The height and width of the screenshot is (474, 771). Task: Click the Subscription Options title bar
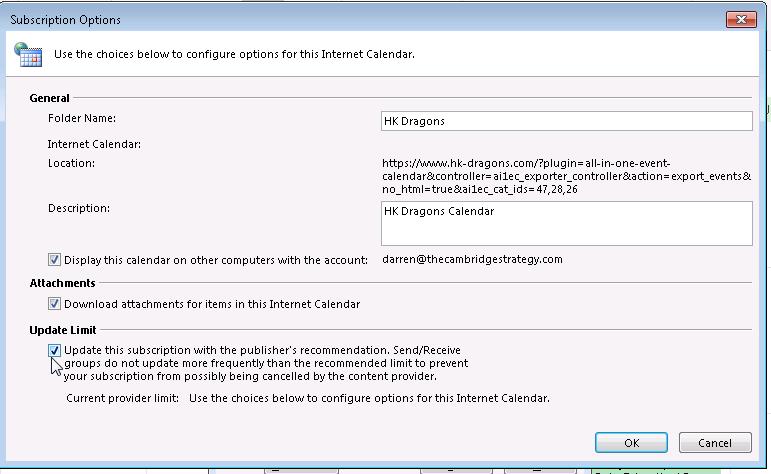click(300, 19)
